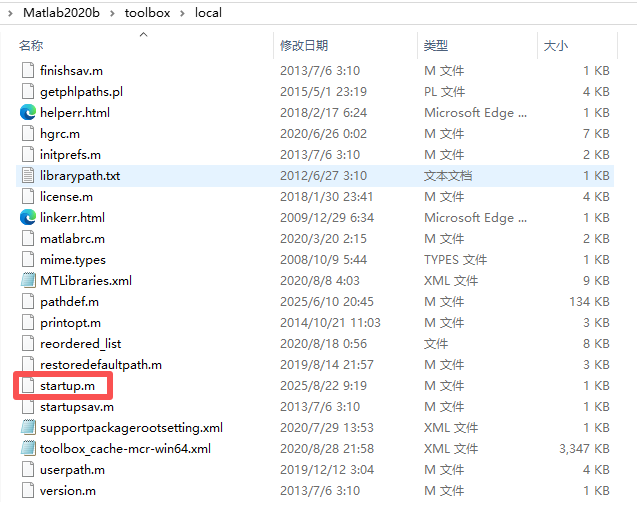Click the date 2025/6/10 20:45
Viewport: 637px width, 511px height.
(x=327, y=302)
